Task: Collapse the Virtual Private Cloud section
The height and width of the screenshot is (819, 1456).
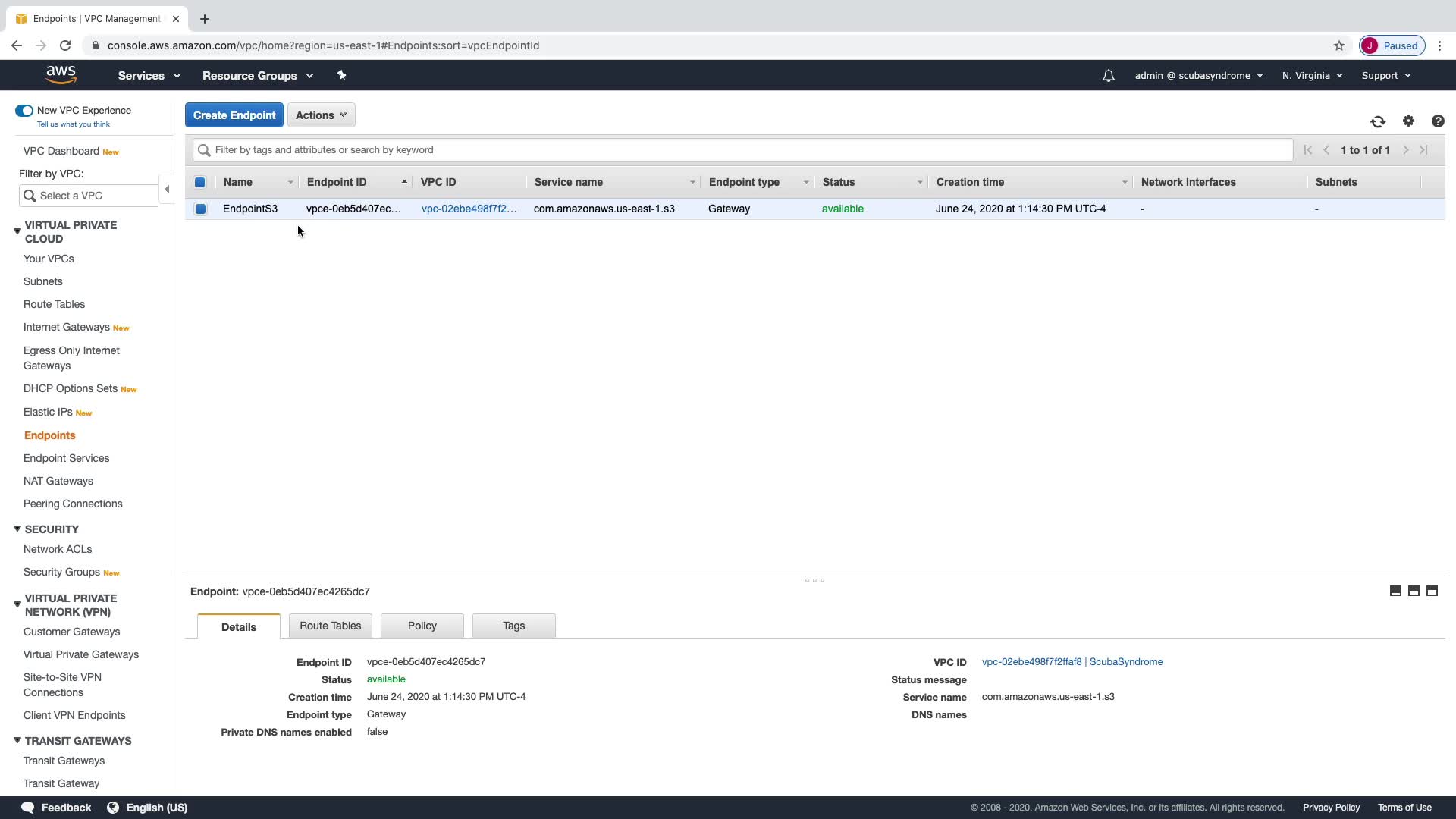Action: tap(17, 231)
